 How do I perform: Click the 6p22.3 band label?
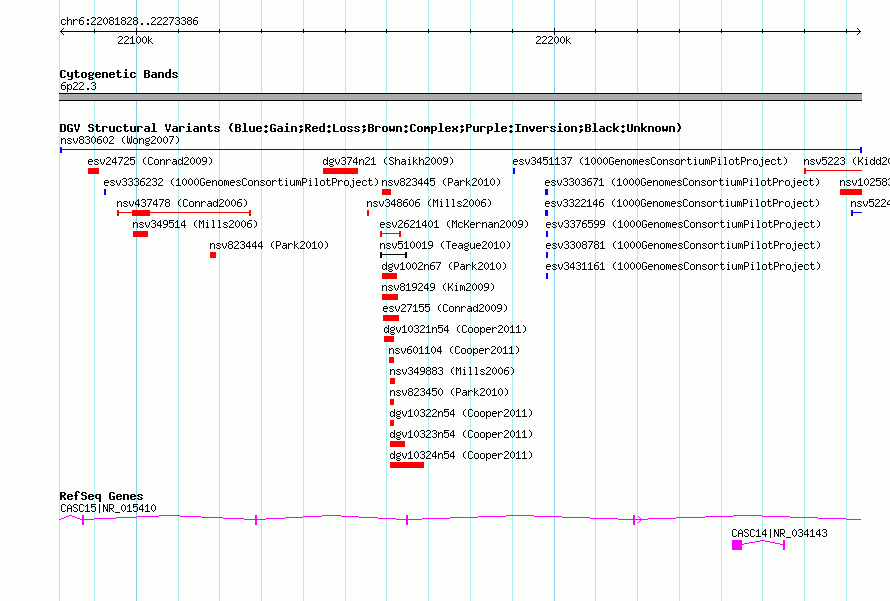78,86
